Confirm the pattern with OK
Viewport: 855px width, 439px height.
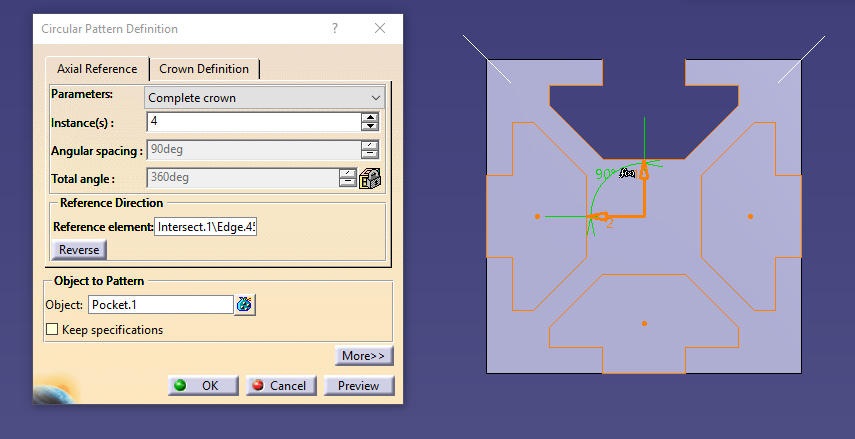(203, 386)
